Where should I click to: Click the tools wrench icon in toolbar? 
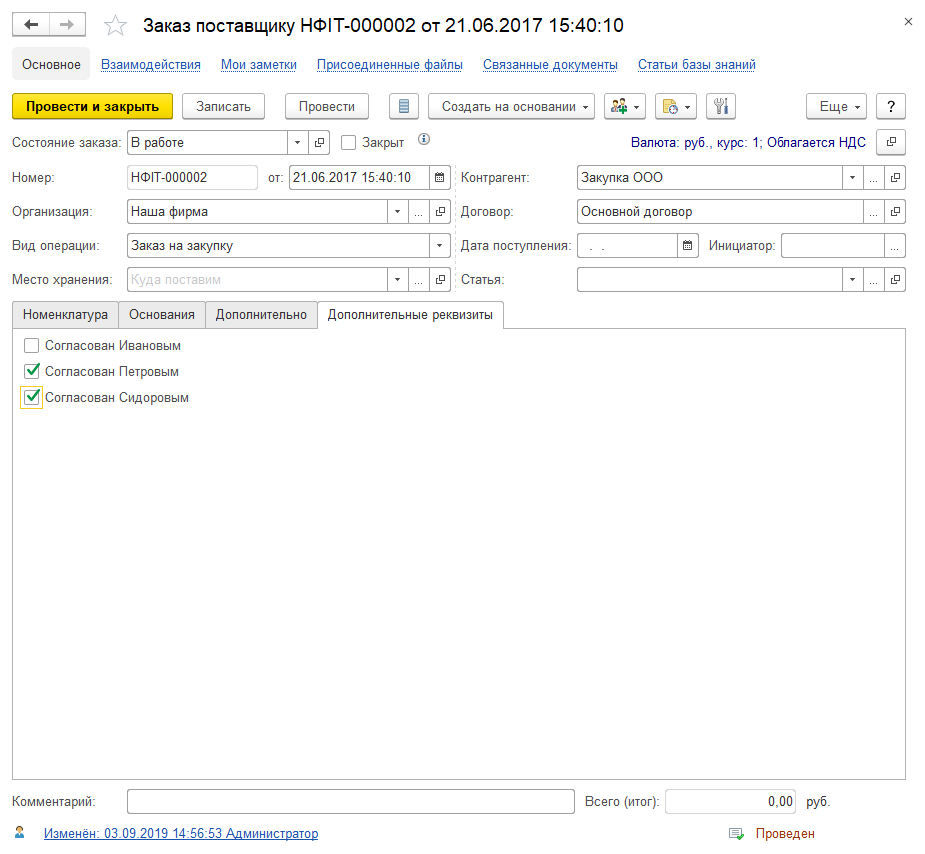click(720, 106)
